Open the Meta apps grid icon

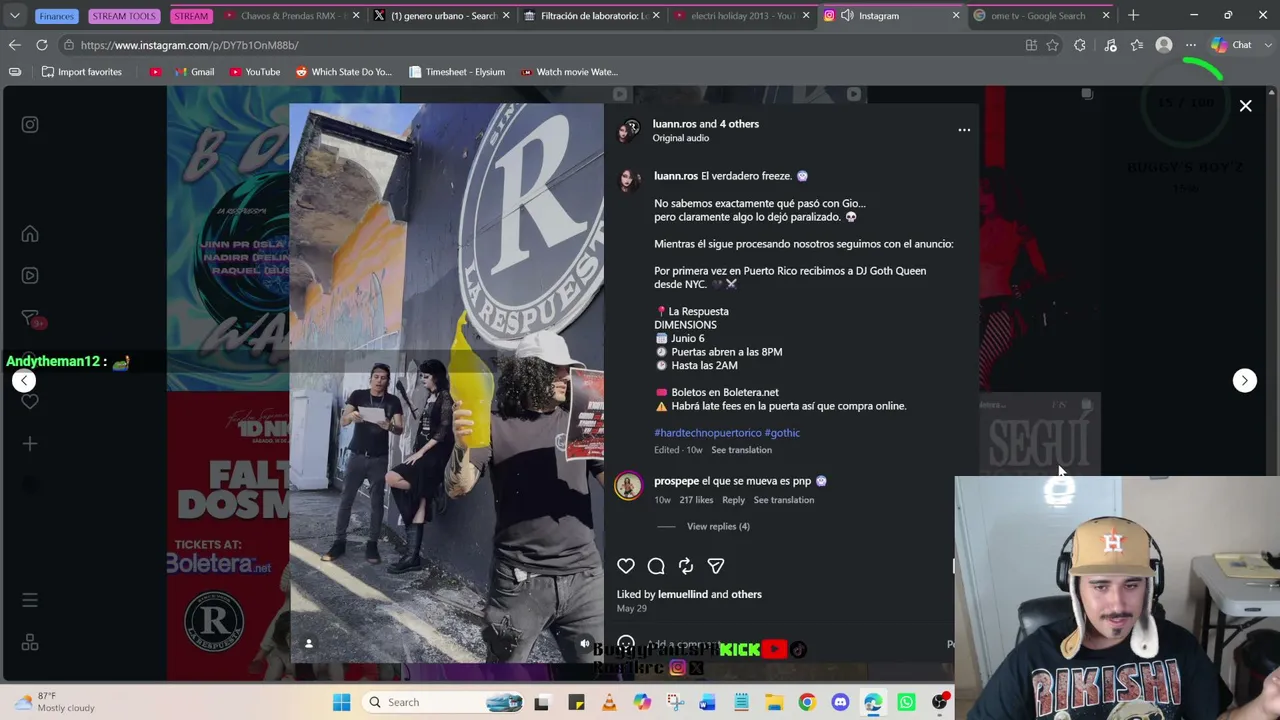(x=30, y=642)
